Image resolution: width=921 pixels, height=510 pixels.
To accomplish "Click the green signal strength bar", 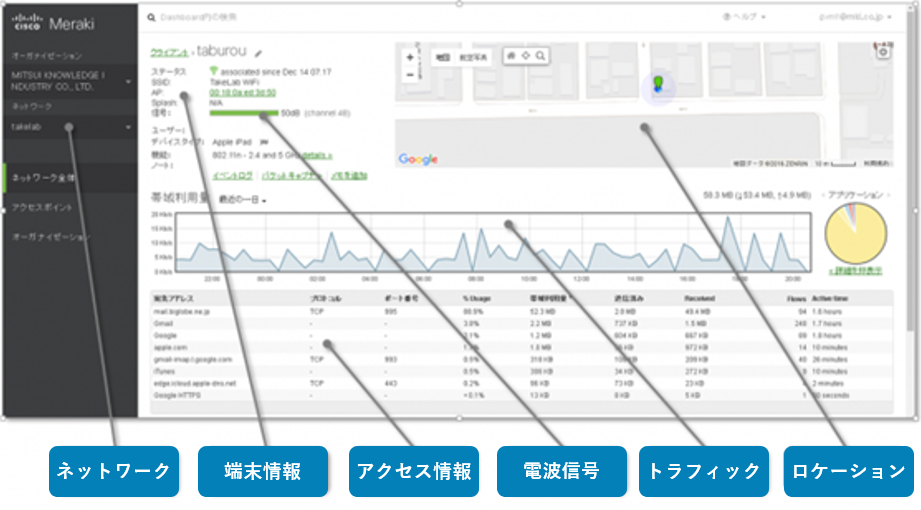I will tap(244, 113).
